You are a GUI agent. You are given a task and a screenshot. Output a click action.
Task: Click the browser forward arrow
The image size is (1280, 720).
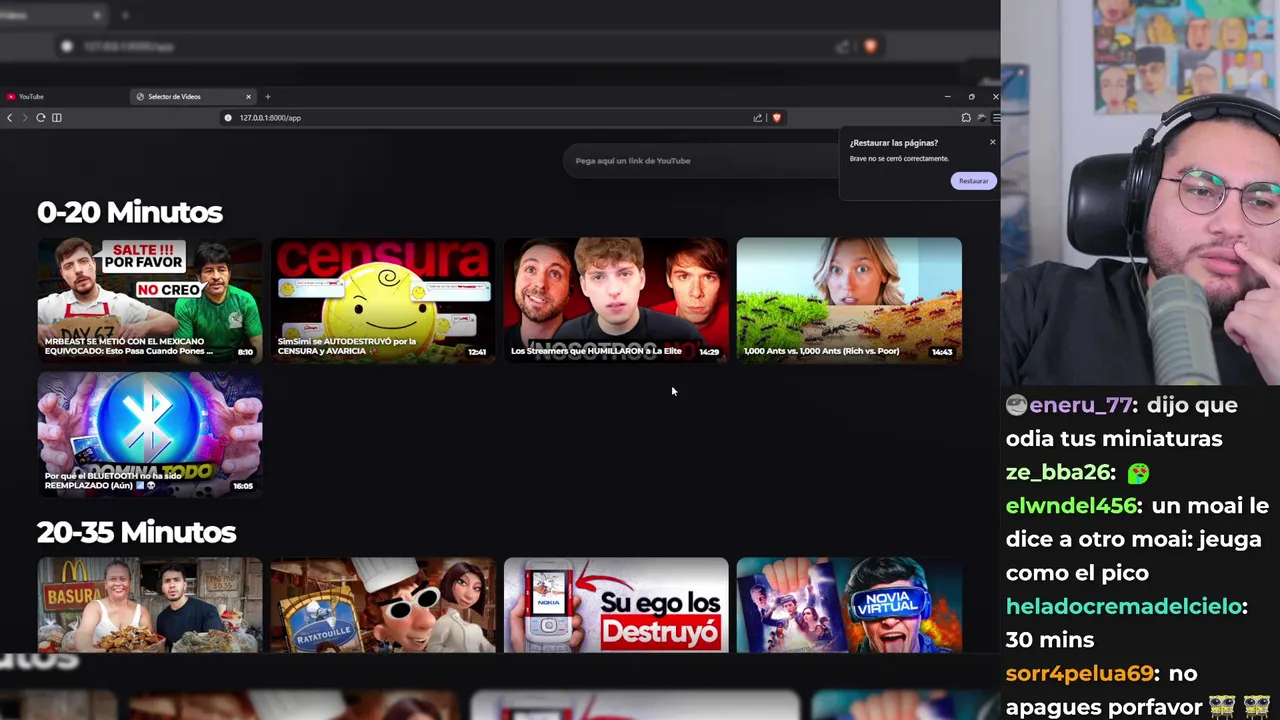[25, 118]
